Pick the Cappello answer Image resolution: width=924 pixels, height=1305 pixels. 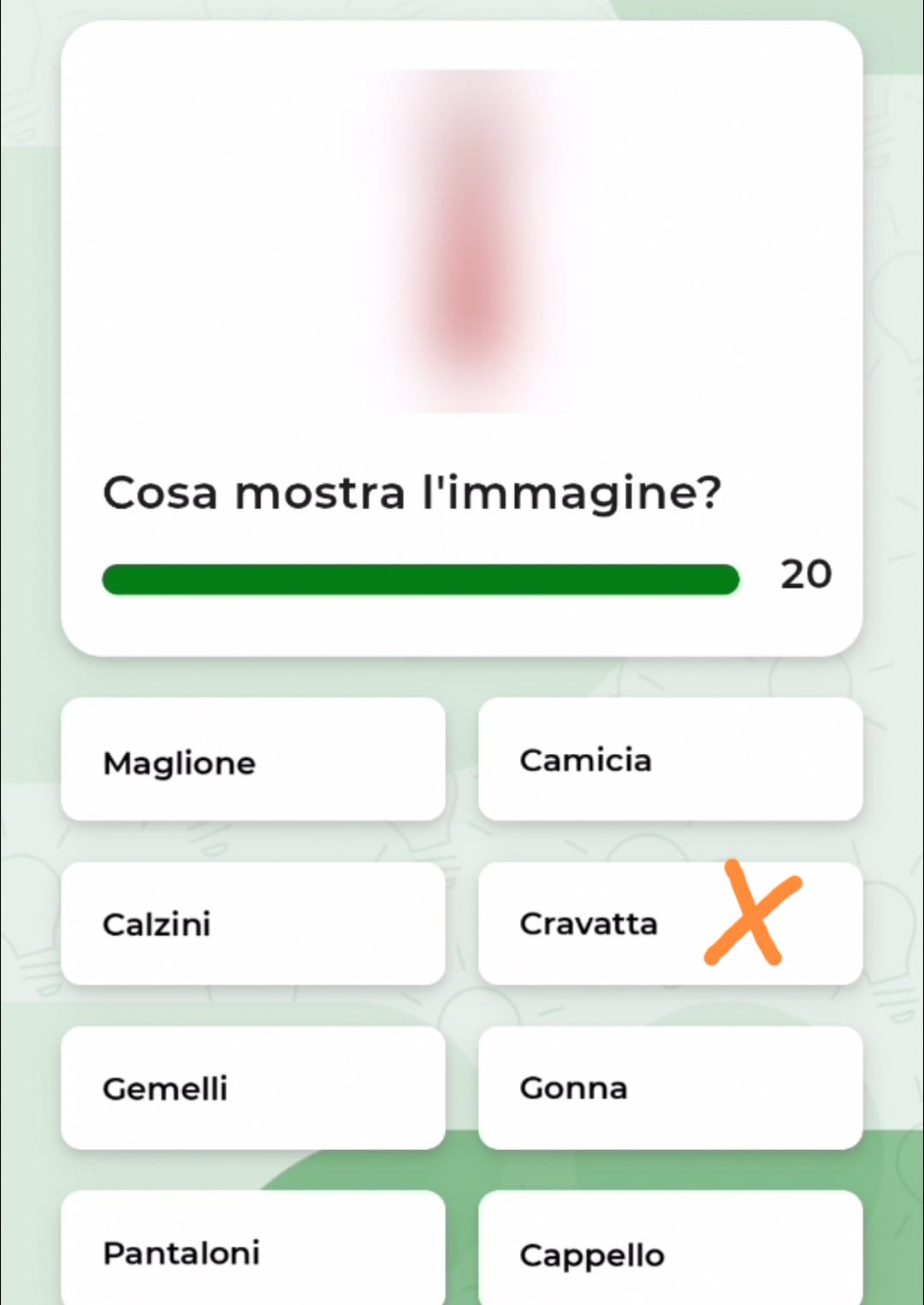(670, 1251)
